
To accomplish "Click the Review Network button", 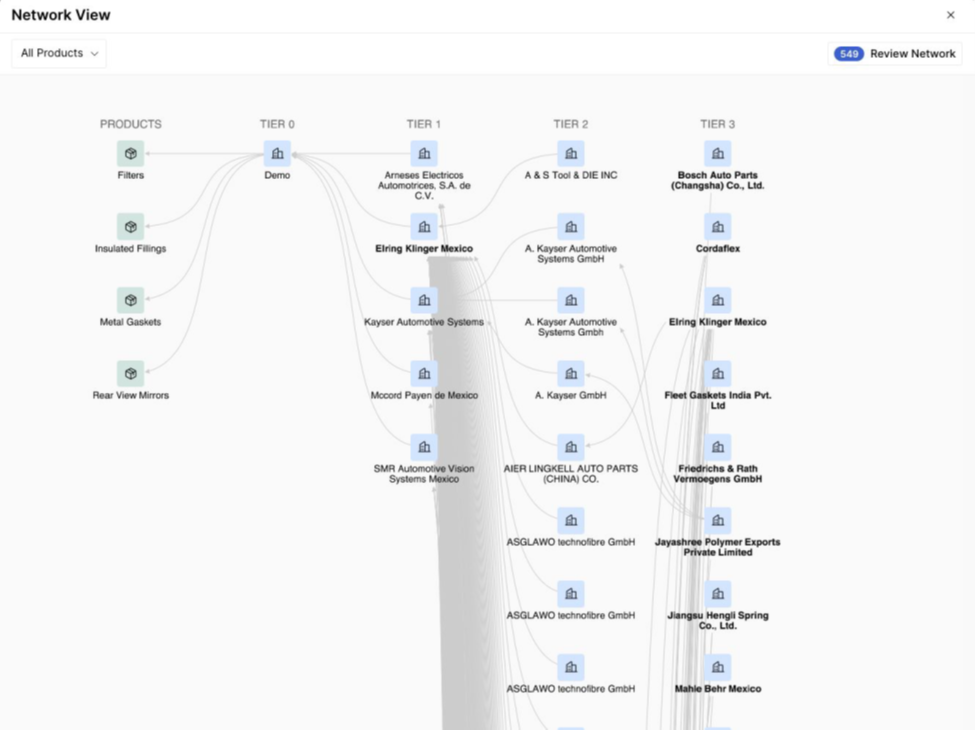I will (895, 53).
